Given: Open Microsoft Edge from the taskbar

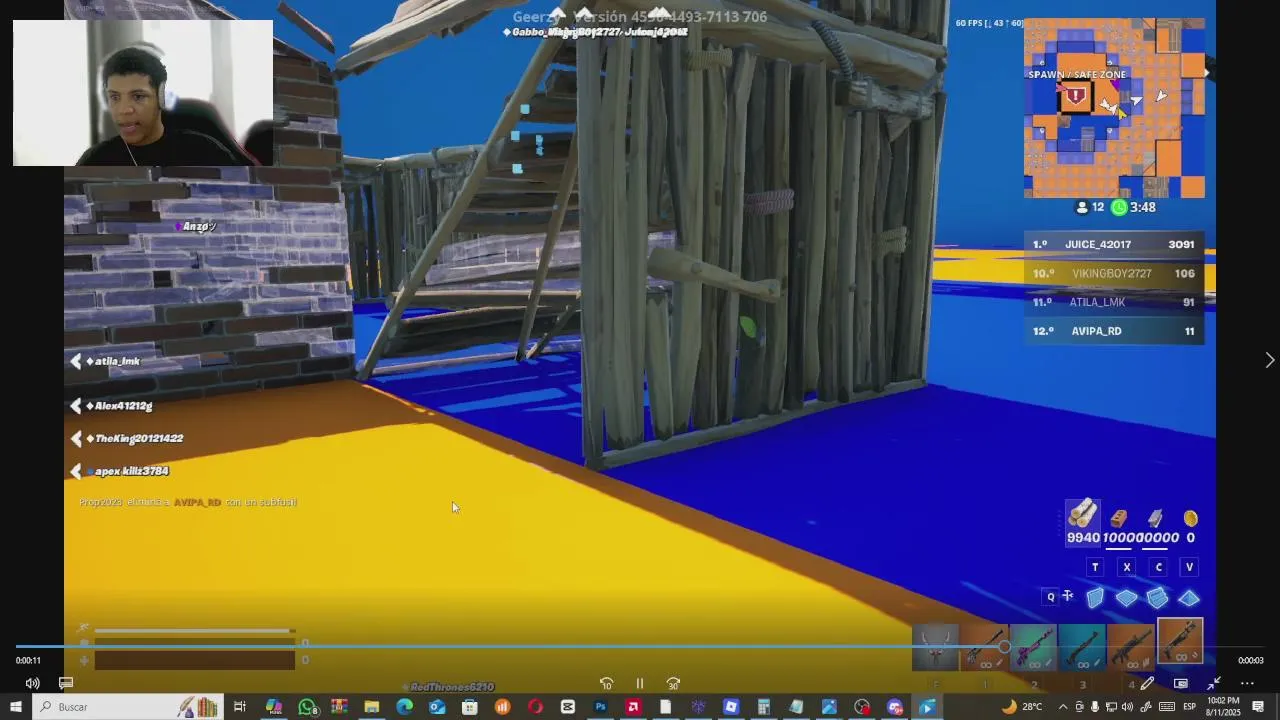Looking at the screenshot, I should (404, 707).
